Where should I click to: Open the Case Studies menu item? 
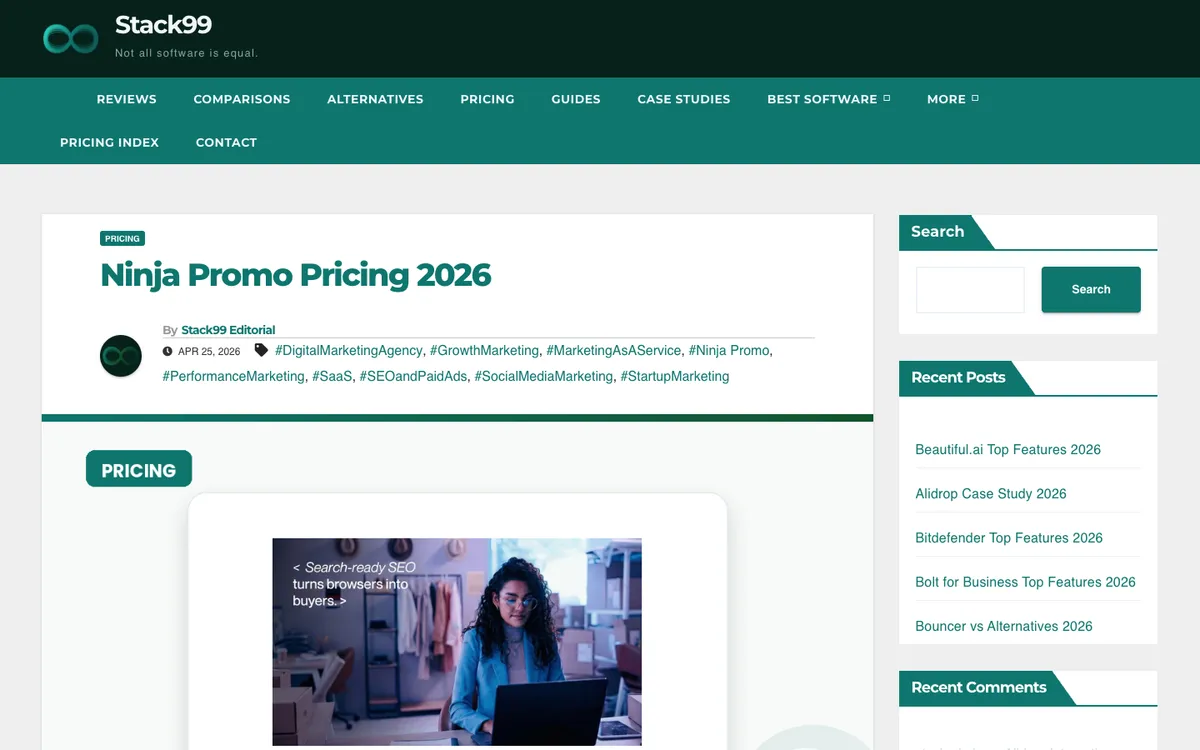[x=684, y=99]
